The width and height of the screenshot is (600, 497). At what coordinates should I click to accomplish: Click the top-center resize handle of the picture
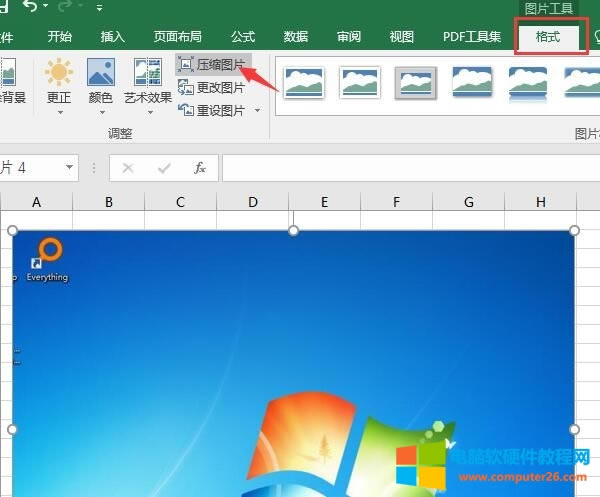pos(294,231)
